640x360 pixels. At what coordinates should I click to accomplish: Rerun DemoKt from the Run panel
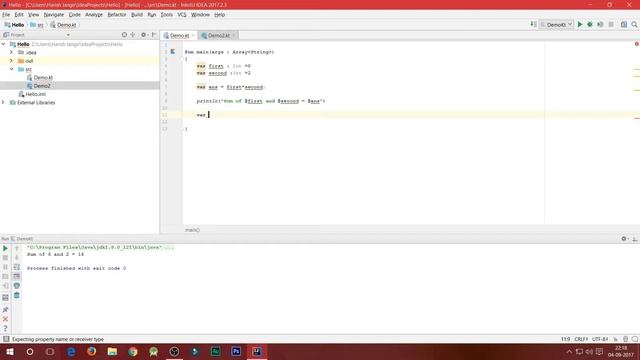[x=5, y=248]
